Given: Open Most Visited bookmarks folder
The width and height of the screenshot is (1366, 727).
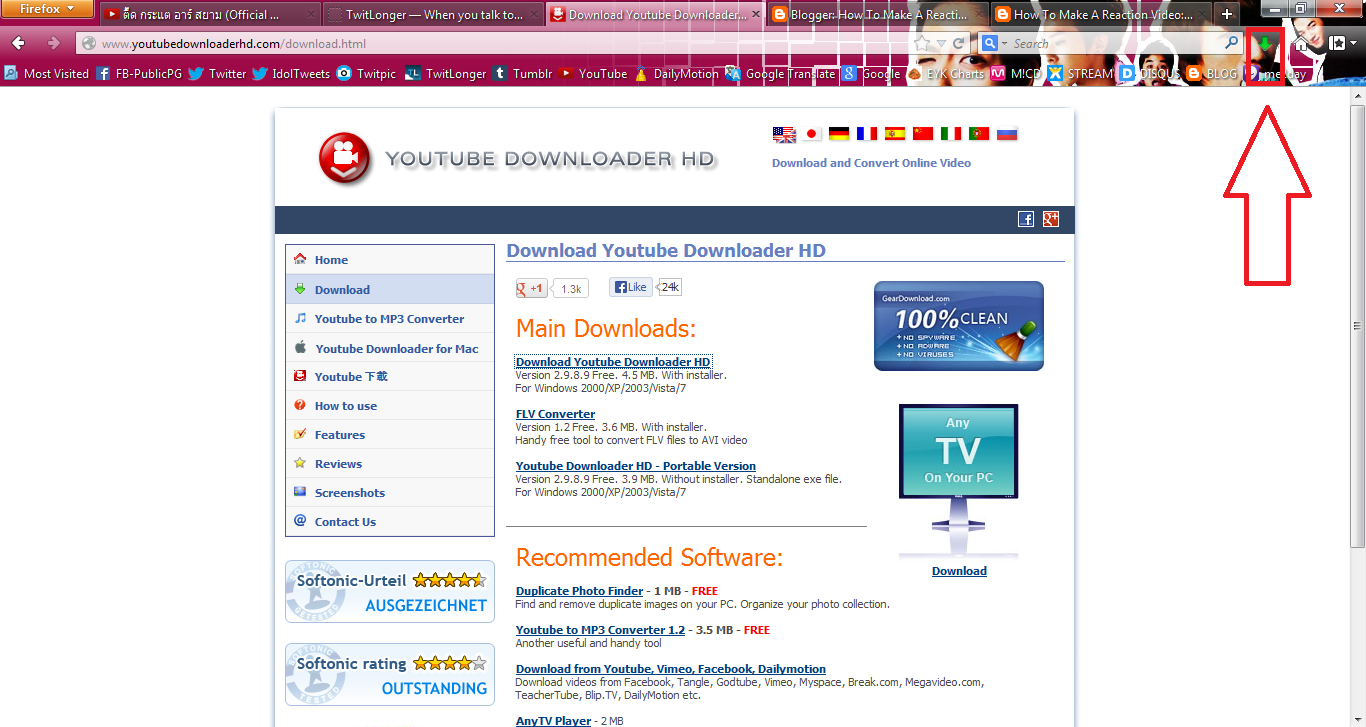Looking at the screenshot, I should [47, 73].
